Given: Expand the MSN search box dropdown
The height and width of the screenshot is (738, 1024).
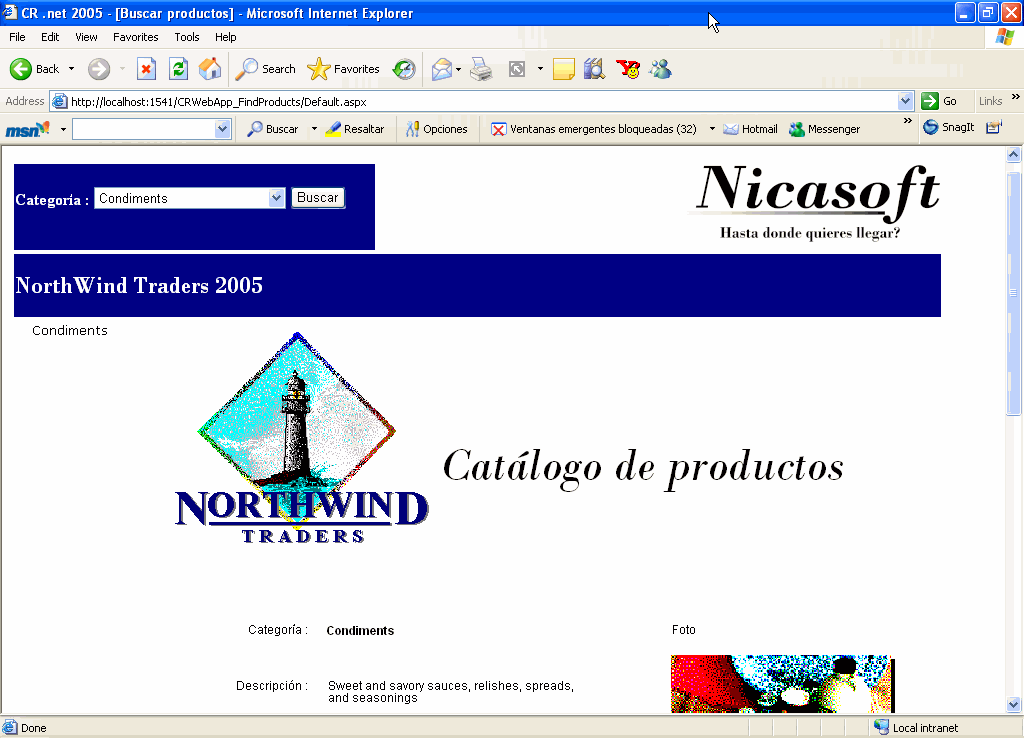Looking at the screenshot, I should pyautogui.click(x=222, y=129).
